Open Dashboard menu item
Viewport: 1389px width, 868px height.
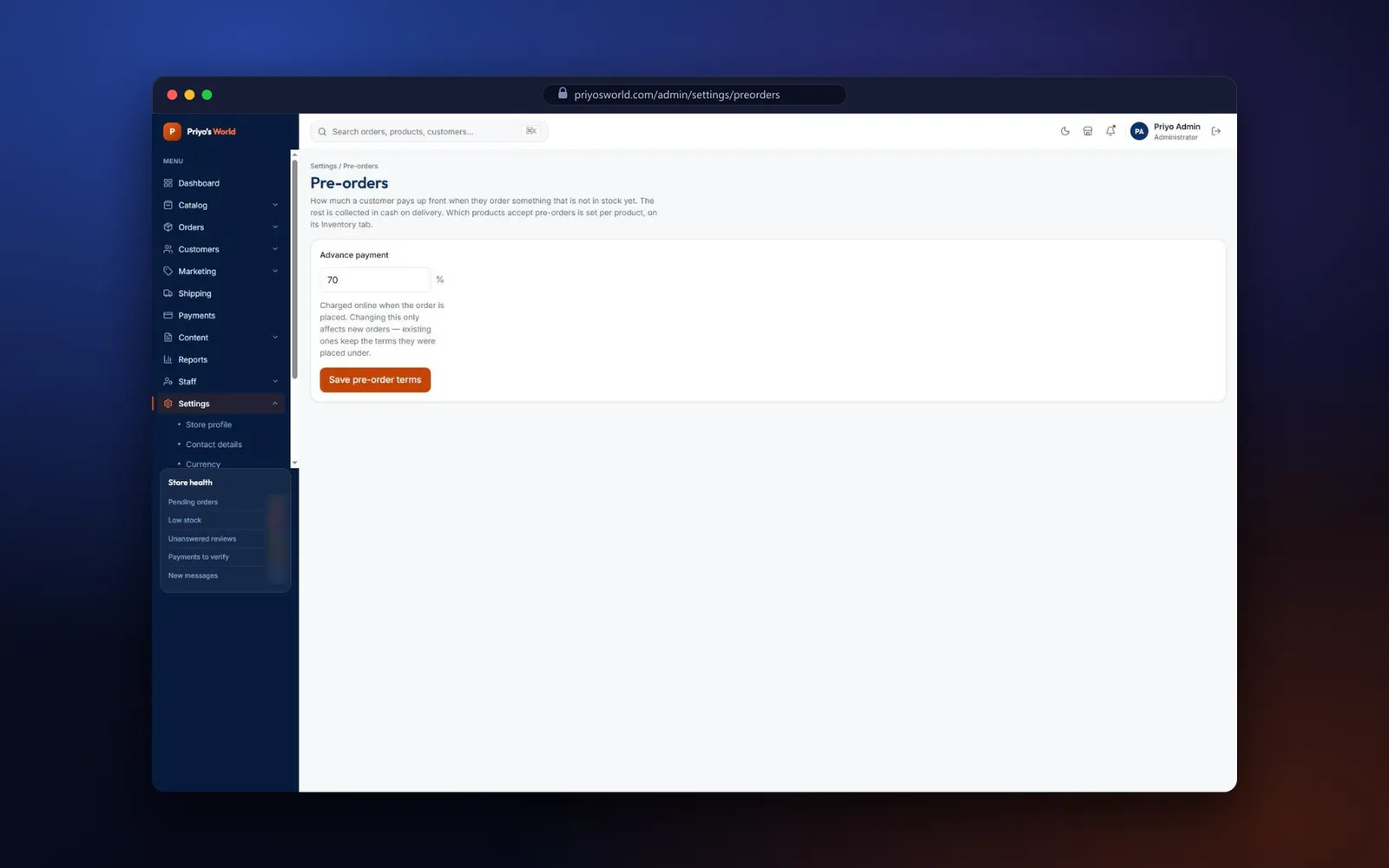(x=222, y=183)
